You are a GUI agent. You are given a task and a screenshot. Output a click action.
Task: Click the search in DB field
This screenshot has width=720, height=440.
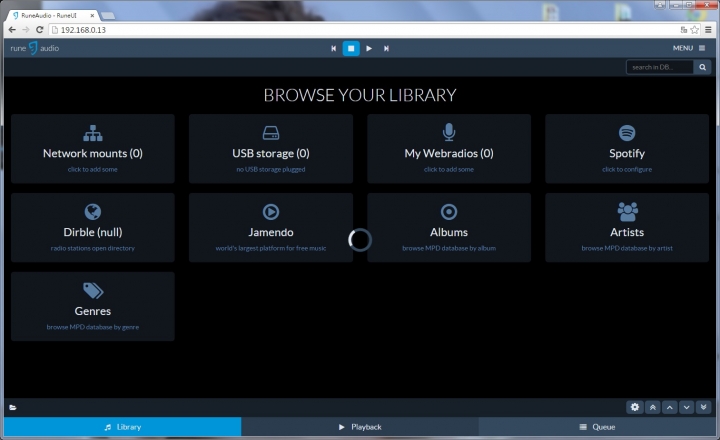tap(660, 67)
